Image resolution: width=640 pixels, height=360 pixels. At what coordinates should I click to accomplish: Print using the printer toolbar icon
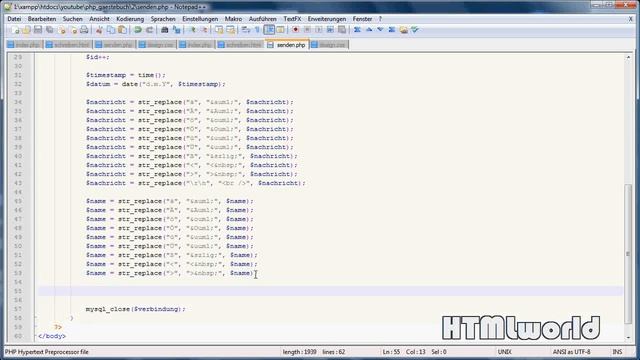[84, 30]
